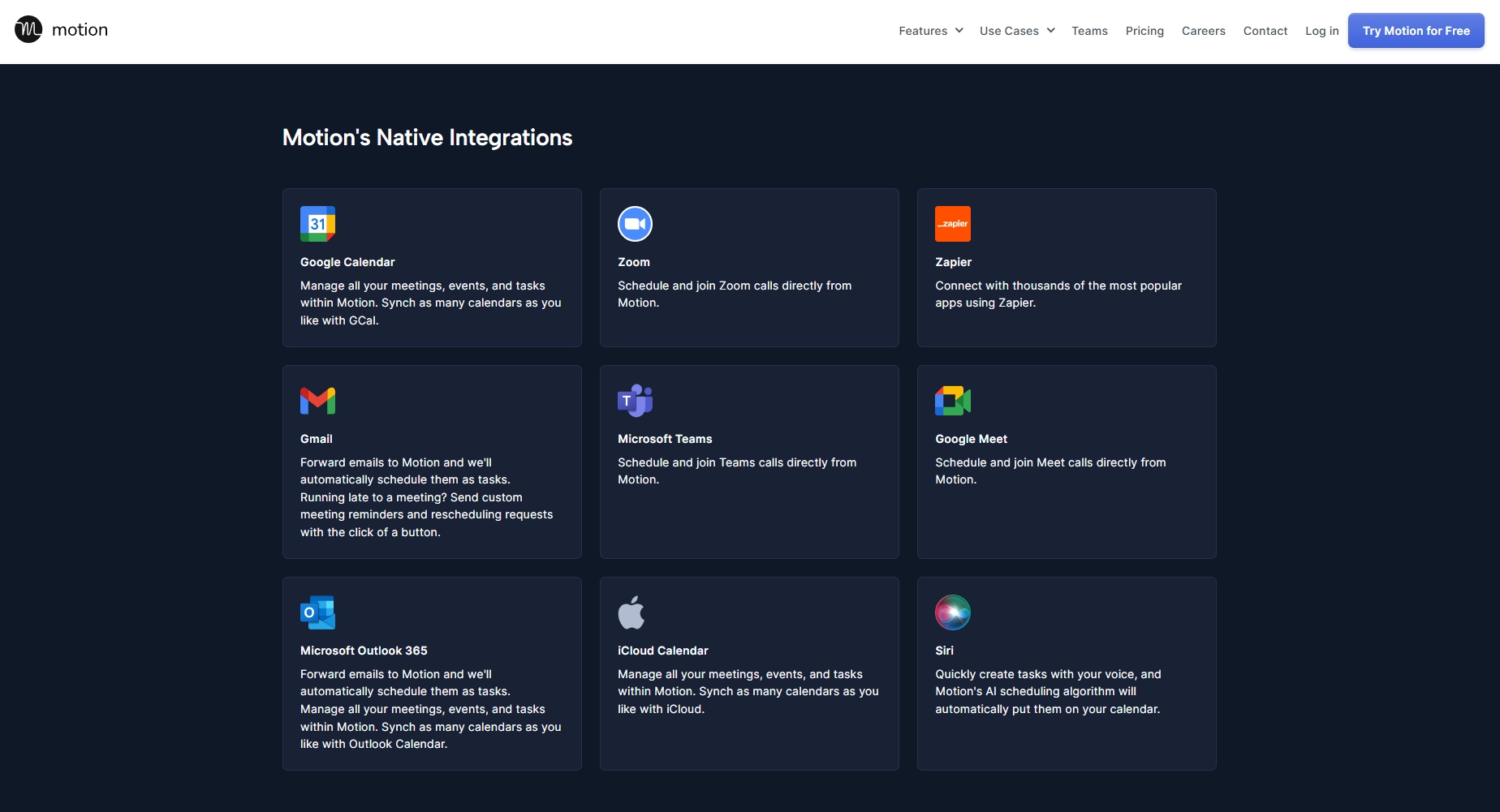1500x812 pixels.
Task: Click the Google Calendar icon
Action: [317, 224]
